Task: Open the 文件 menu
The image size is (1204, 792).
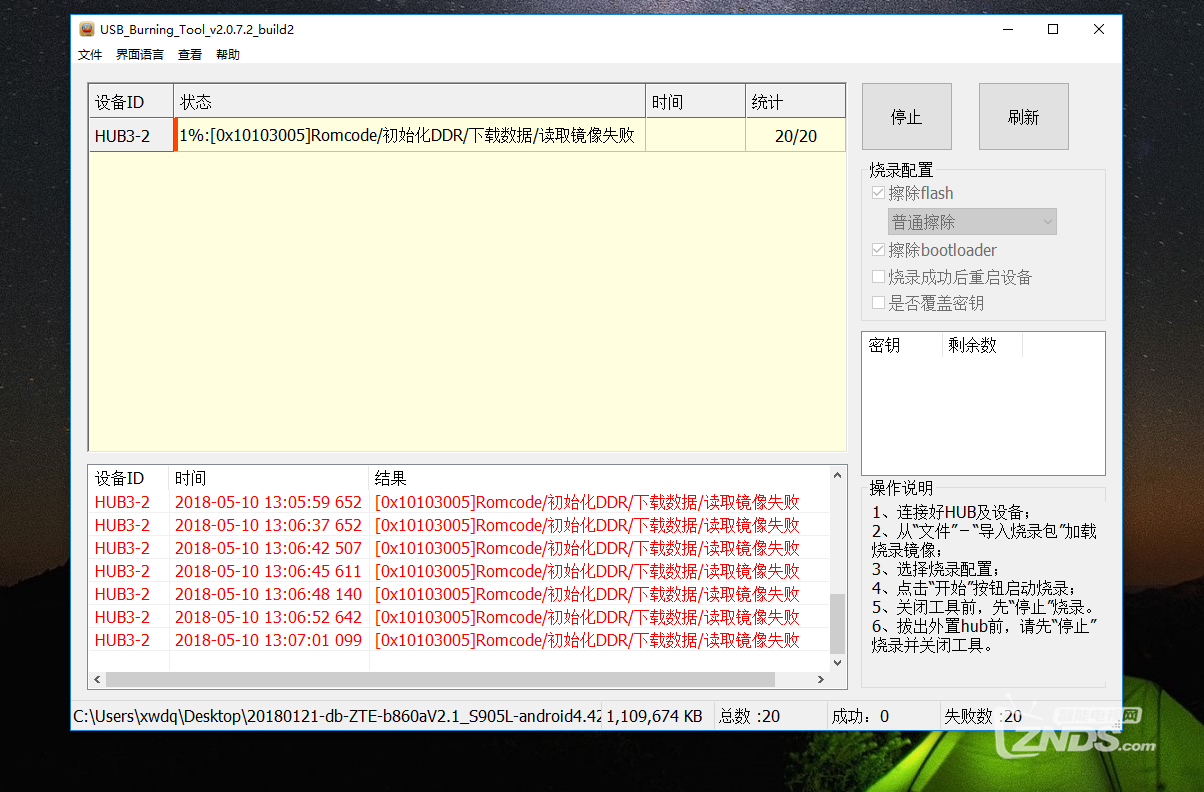Action: tap(90, 55)
